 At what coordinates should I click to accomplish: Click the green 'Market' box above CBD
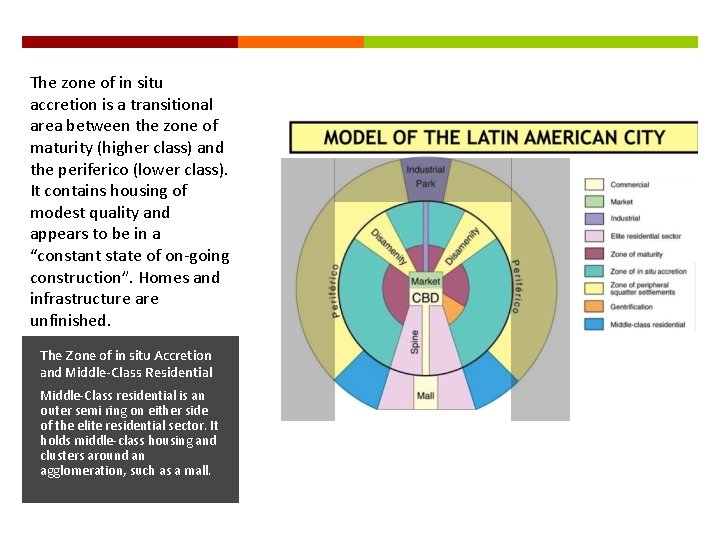click(425, 281)
